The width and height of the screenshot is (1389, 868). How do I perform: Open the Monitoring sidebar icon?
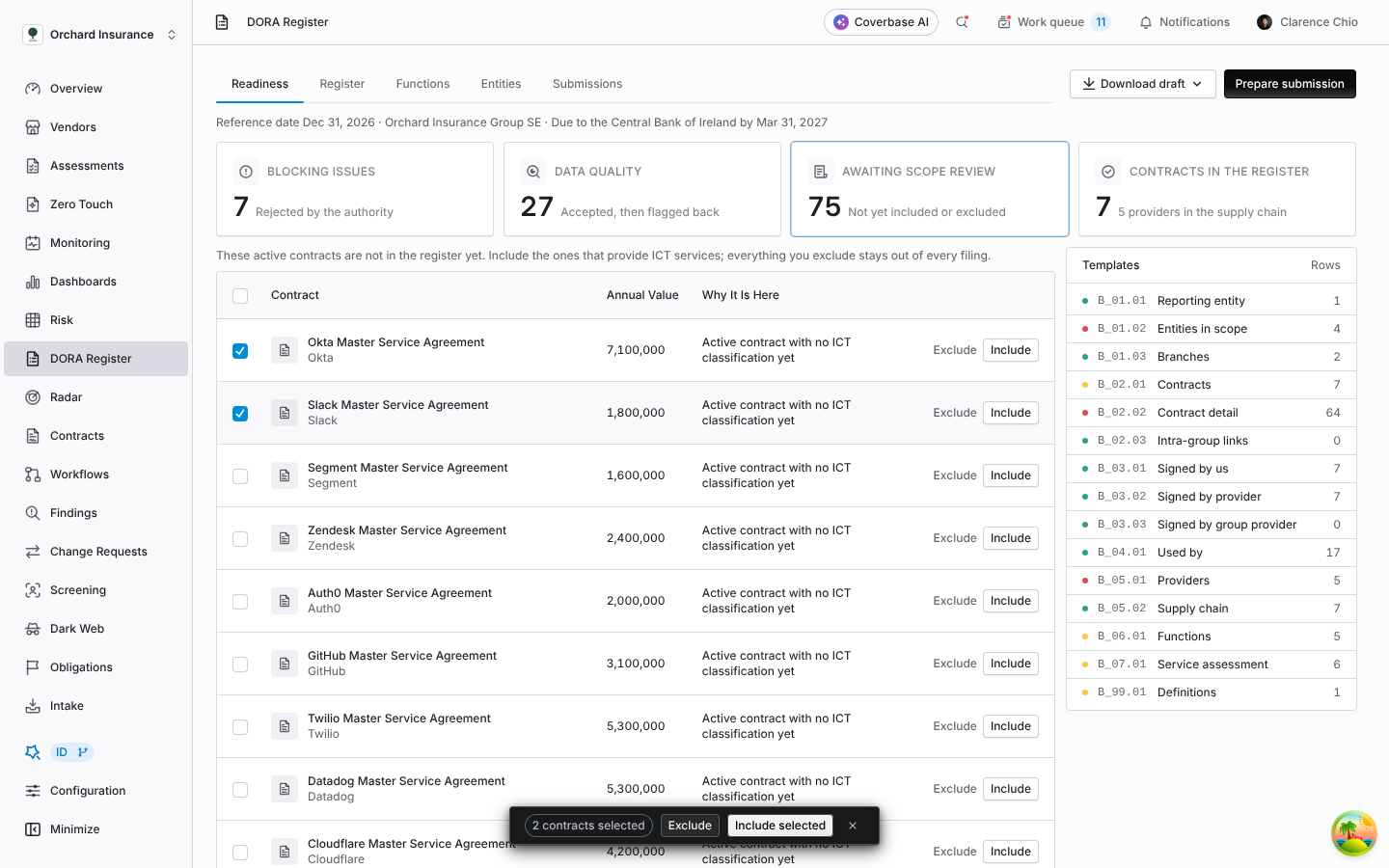[33, 243]
